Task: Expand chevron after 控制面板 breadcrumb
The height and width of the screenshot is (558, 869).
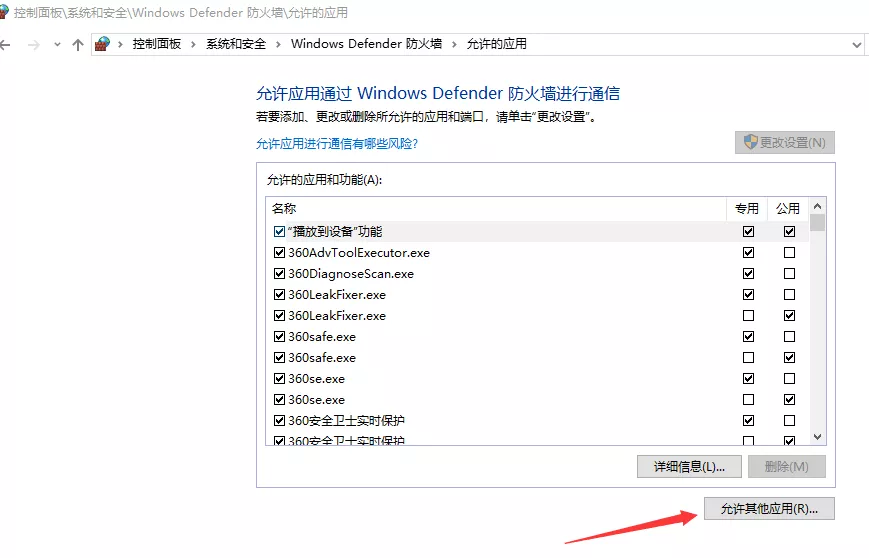Action: coord(193,44)
